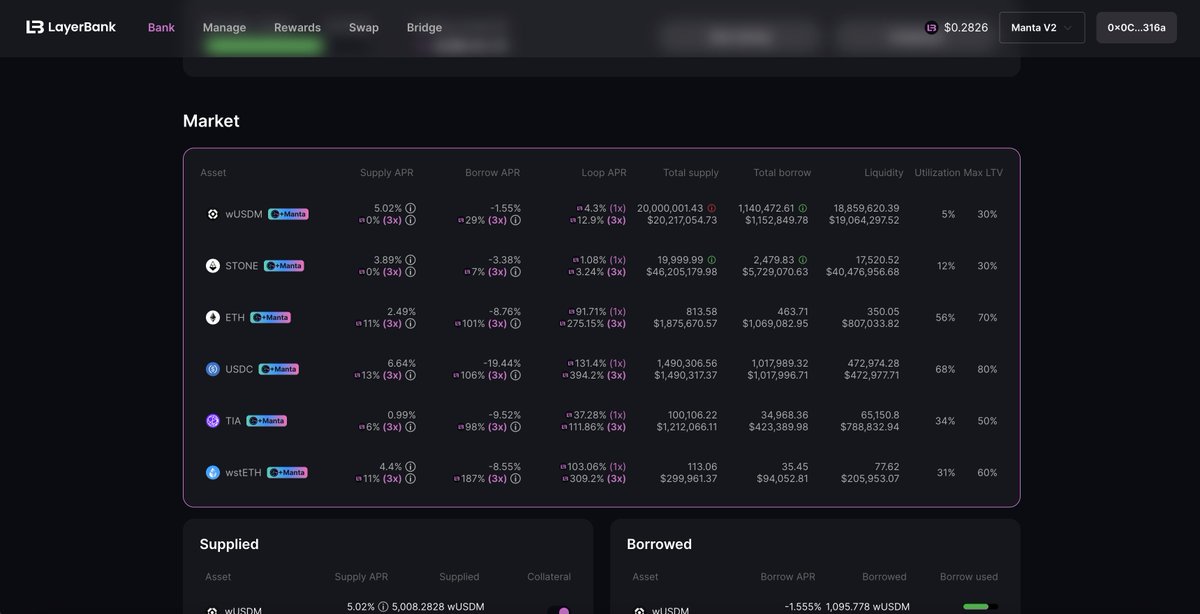This screenshot has width=1200, height=614.
Task: Click the Borrow APR column header in Market
Action: [x=492, y=173]
